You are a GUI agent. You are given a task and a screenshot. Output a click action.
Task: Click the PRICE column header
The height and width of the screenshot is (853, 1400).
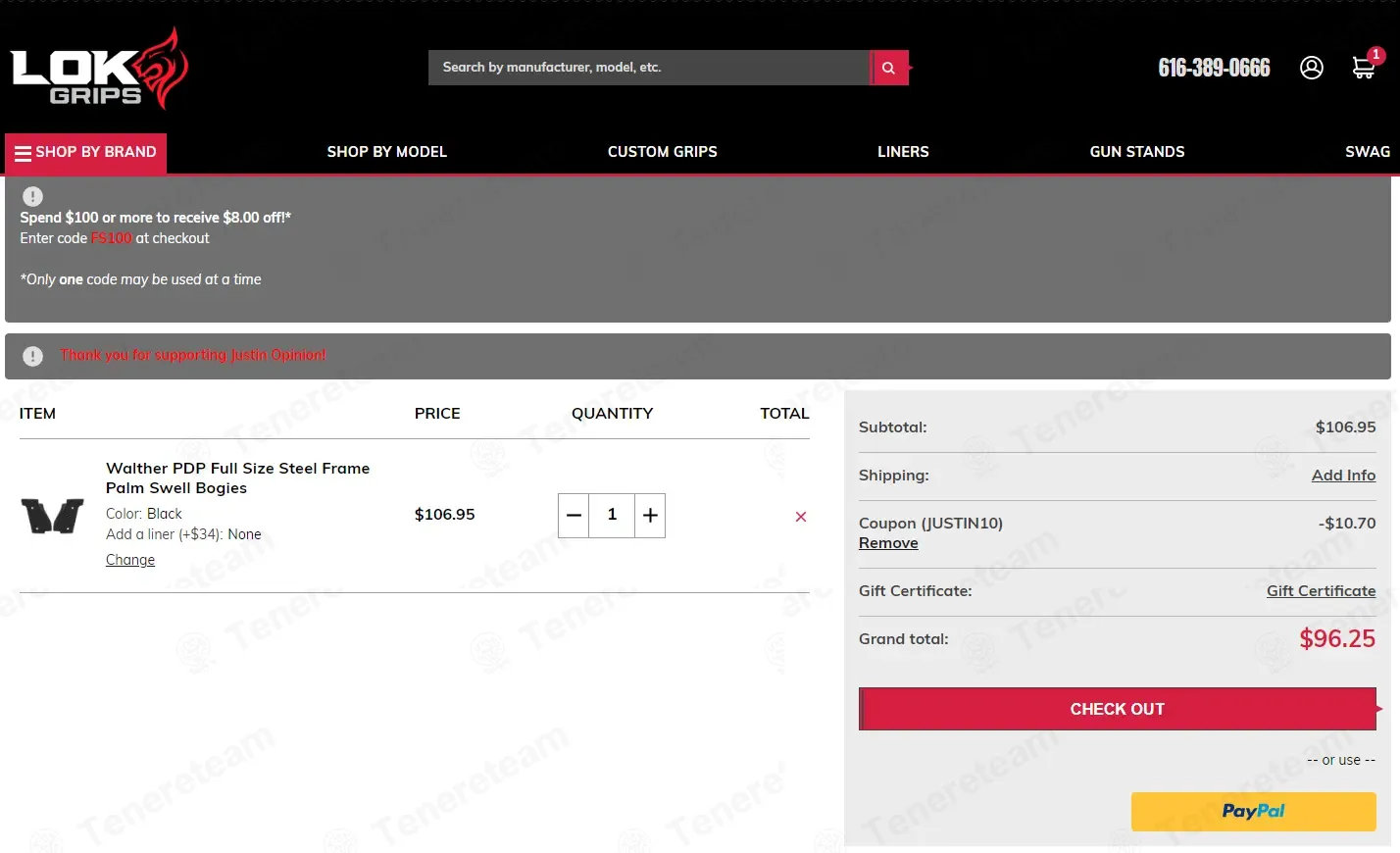click(x=437, y=414)
